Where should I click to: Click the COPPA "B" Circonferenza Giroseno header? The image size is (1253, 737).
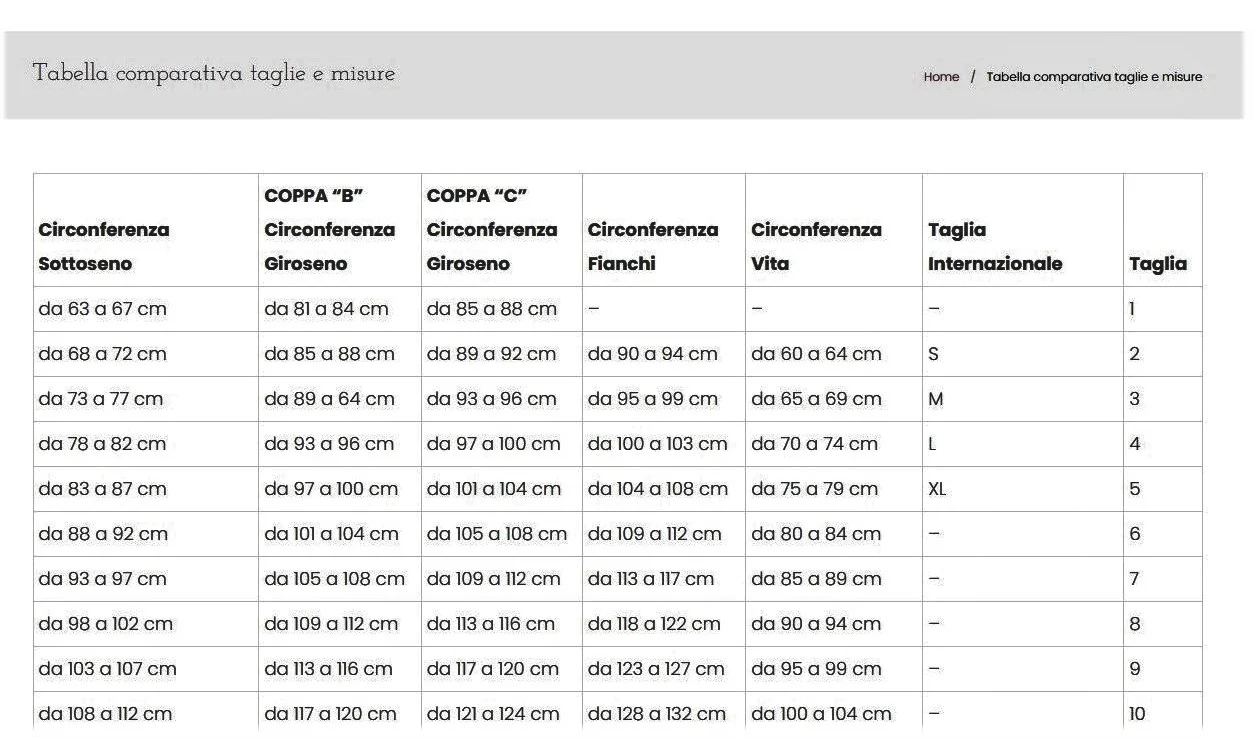[329, 229]
